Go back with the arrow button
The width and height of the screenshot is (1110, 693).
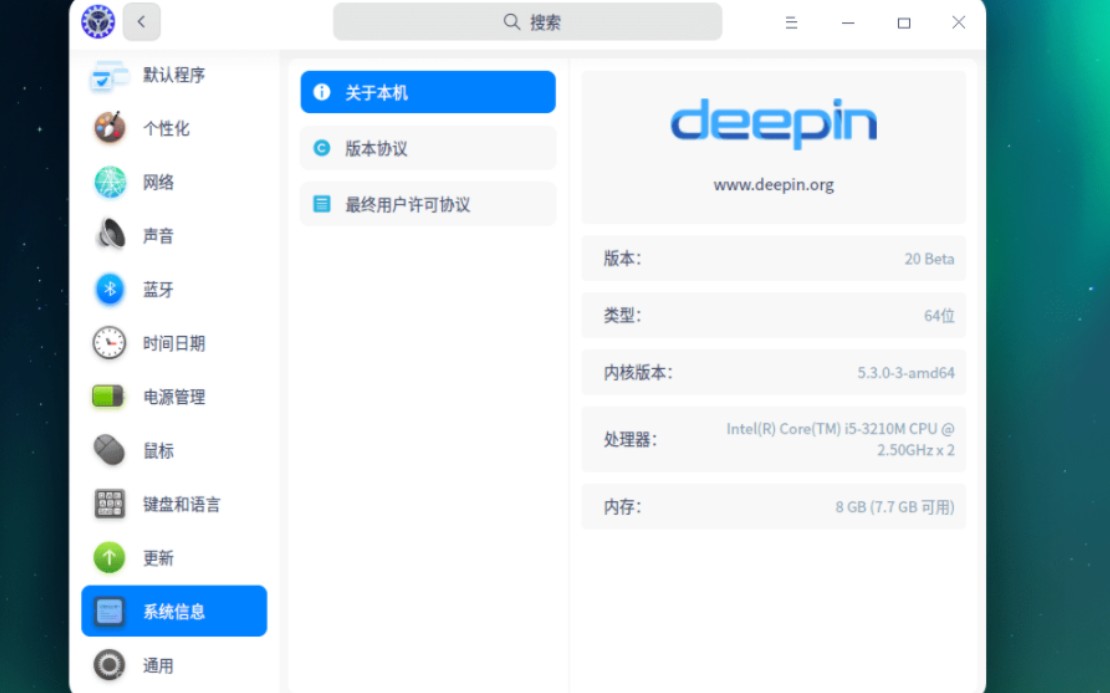point(142,22)
